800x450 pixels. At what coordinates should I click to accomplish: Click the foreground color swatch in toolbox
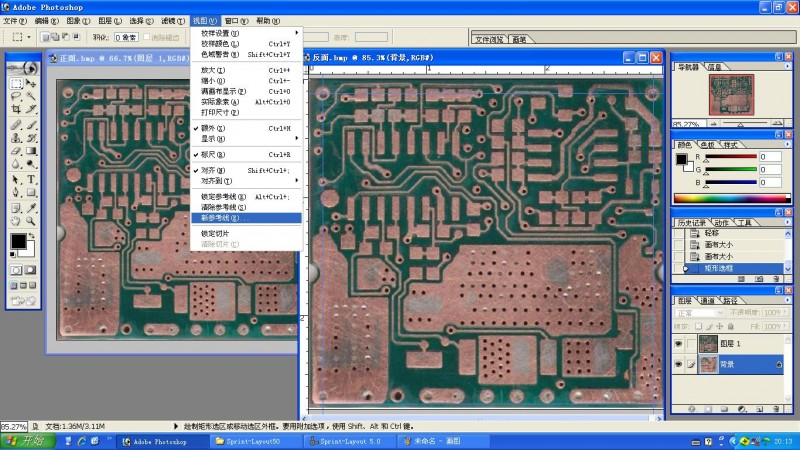click(x=17, y=241)
